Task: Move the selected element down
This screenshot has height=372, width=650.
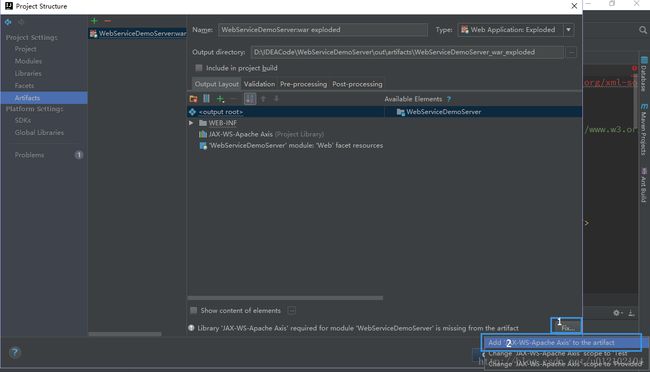Action: pos(276,99)
